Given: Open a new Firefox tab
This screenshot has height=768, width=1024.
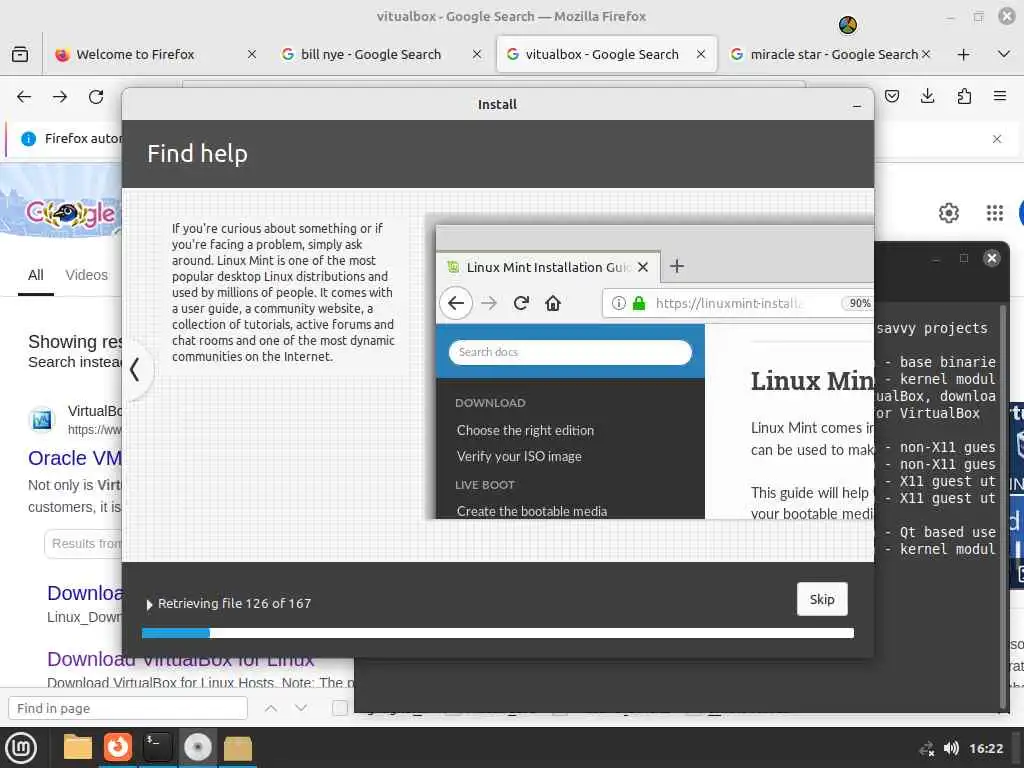Looking at the screenshot, I should tap(963, 54).
